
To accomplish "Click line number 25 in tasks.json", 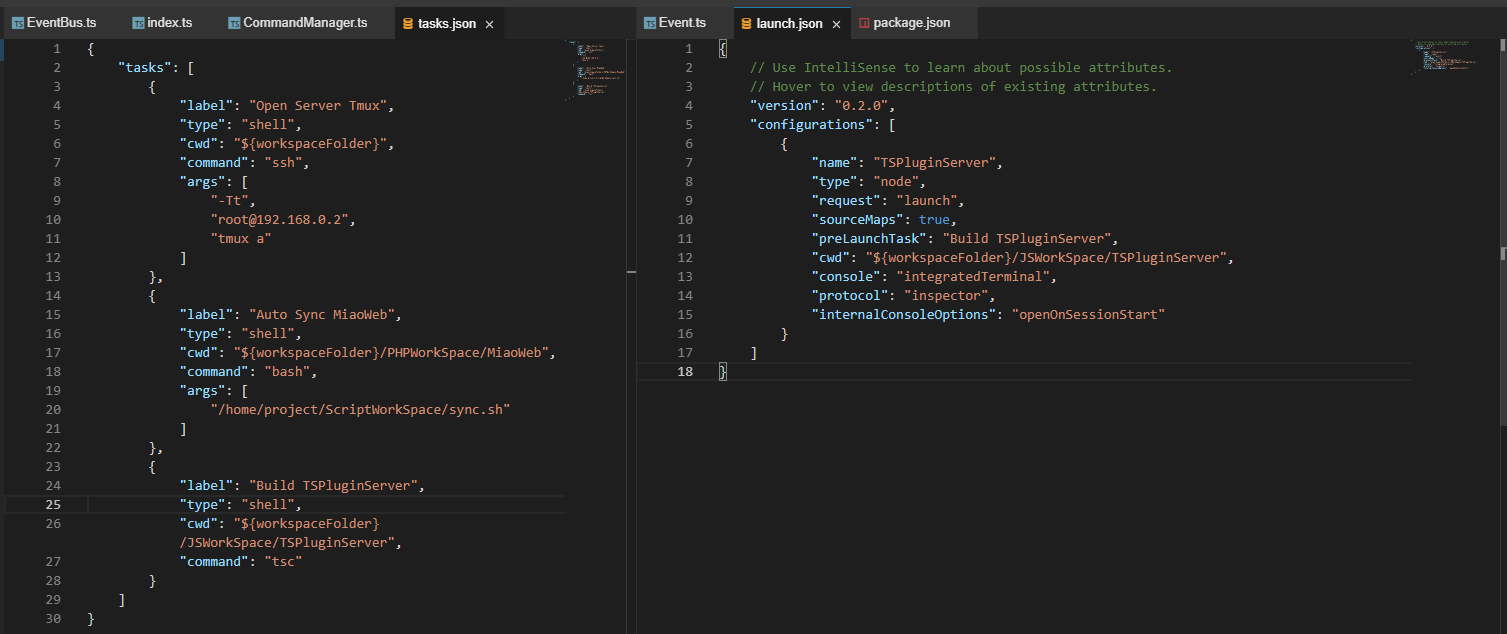I will pos(53,504).
